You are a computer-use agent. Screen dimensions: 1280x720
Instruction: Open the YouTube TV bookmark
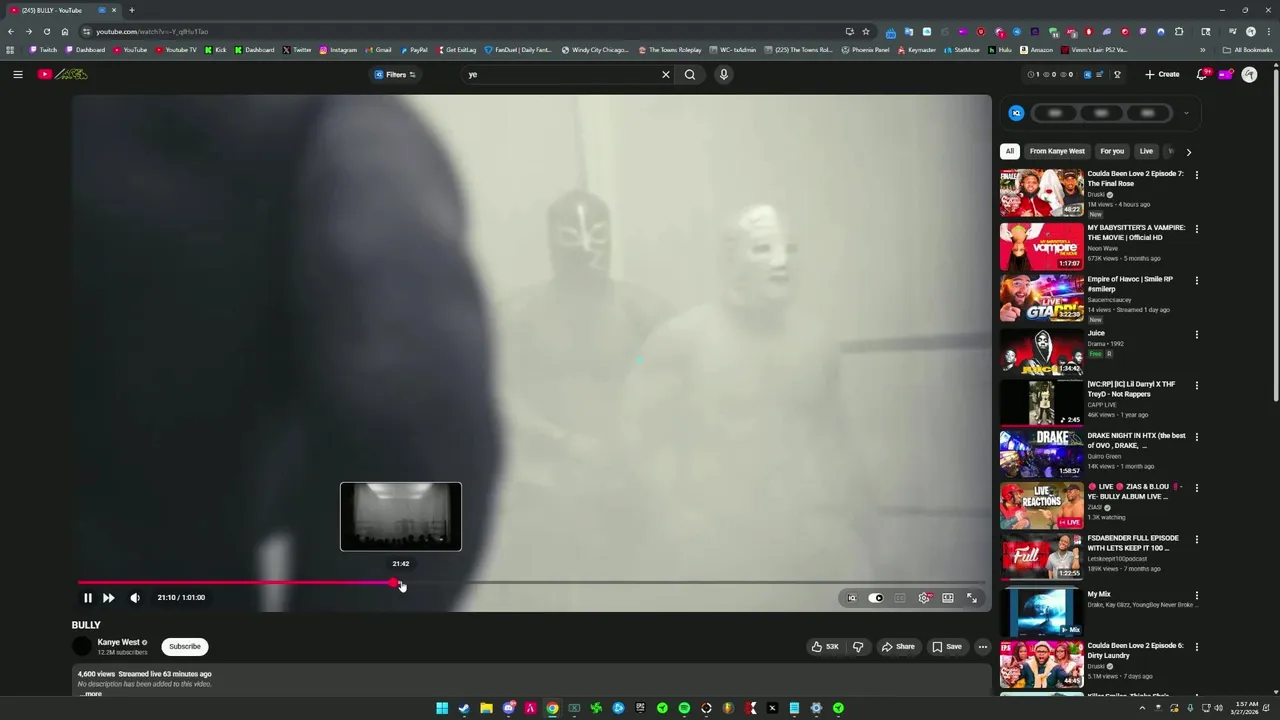[176, 50]
